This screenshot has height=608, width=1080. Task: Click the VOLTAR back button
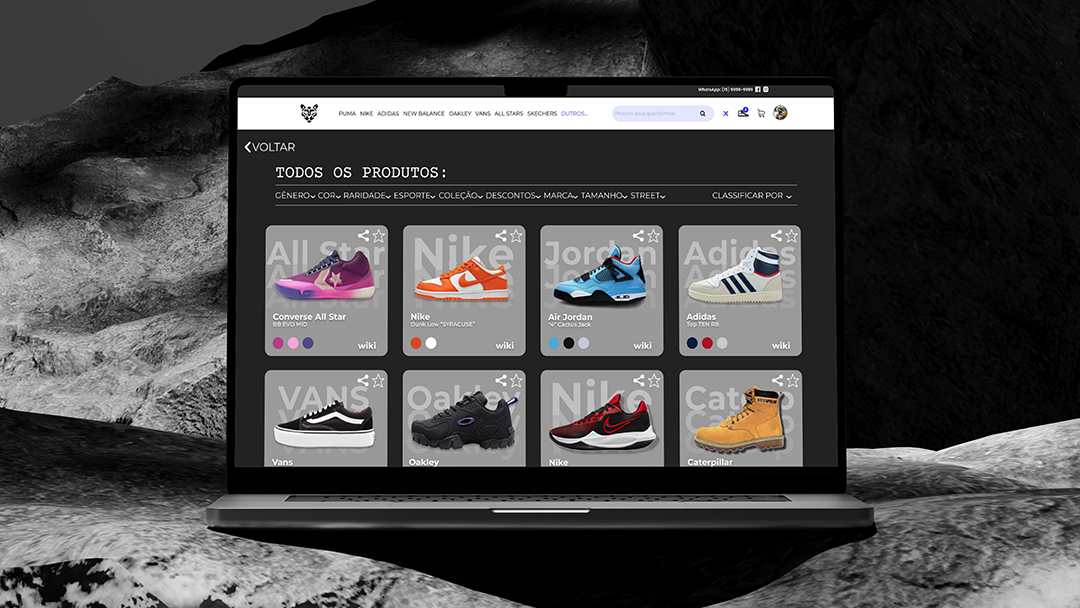(x=270, y=147)
